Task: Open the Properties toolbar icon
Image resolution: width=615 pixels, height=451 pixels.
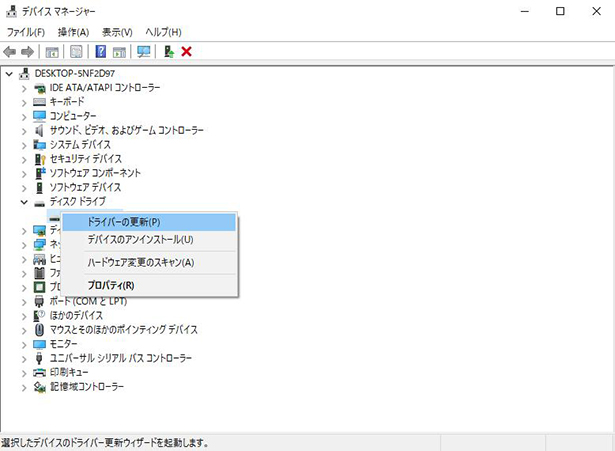Action: [76, 52]
